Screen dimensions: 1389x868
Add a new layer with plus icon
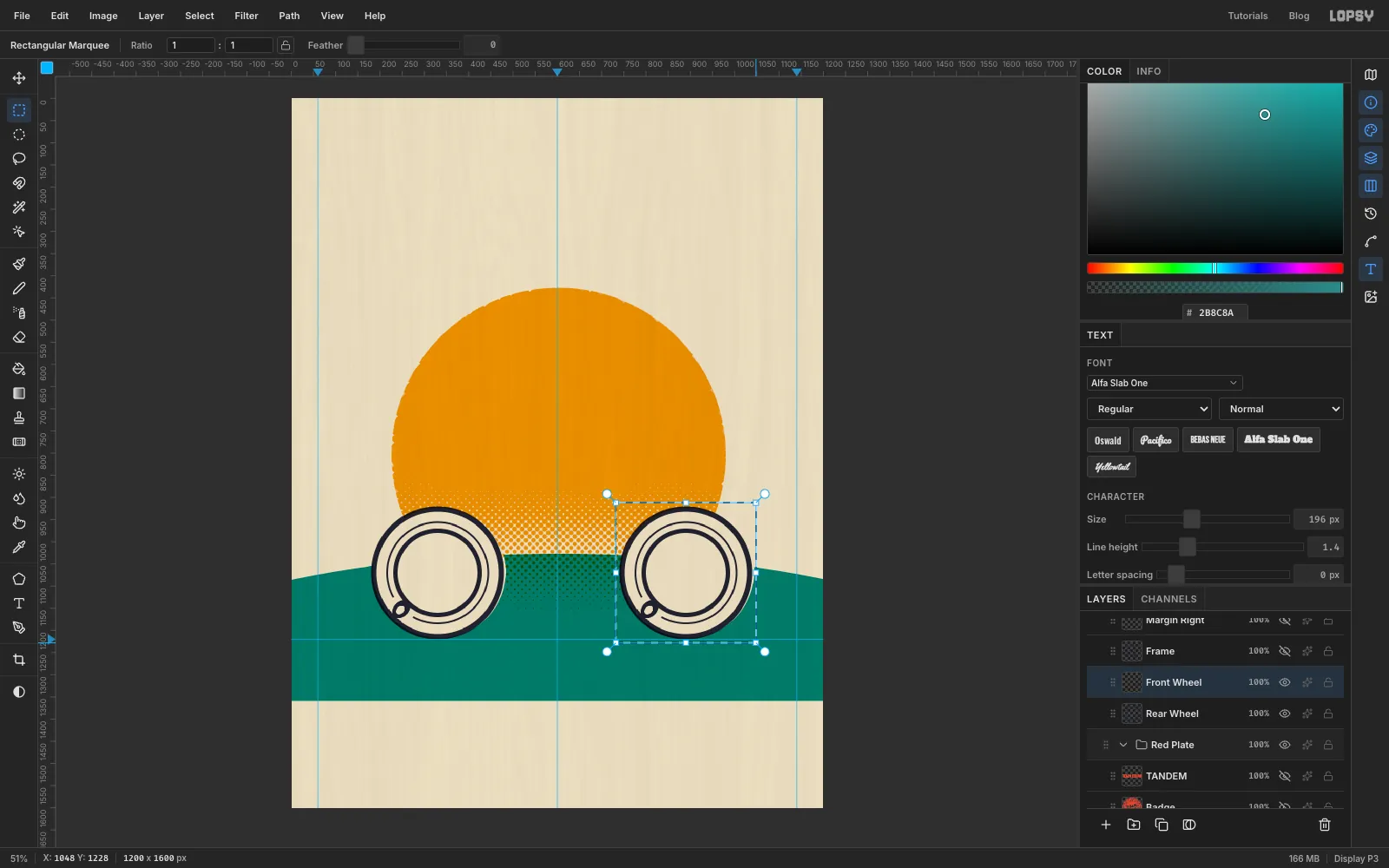point(1106,825)
